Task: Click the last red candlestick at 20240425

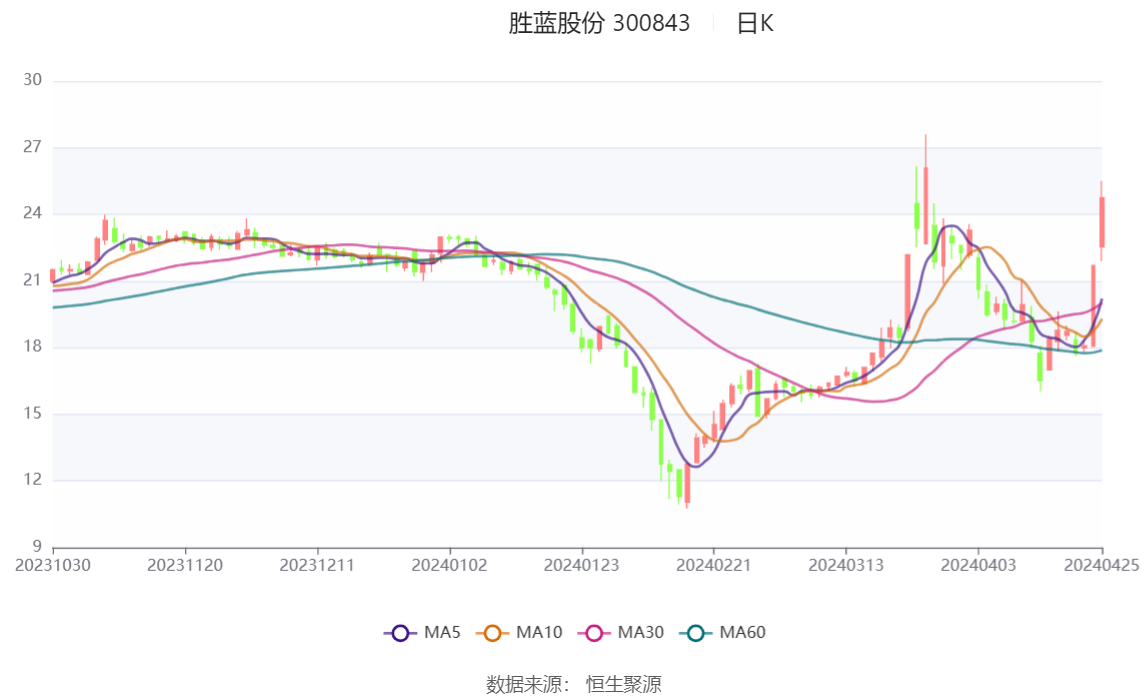Action: 1101,221
